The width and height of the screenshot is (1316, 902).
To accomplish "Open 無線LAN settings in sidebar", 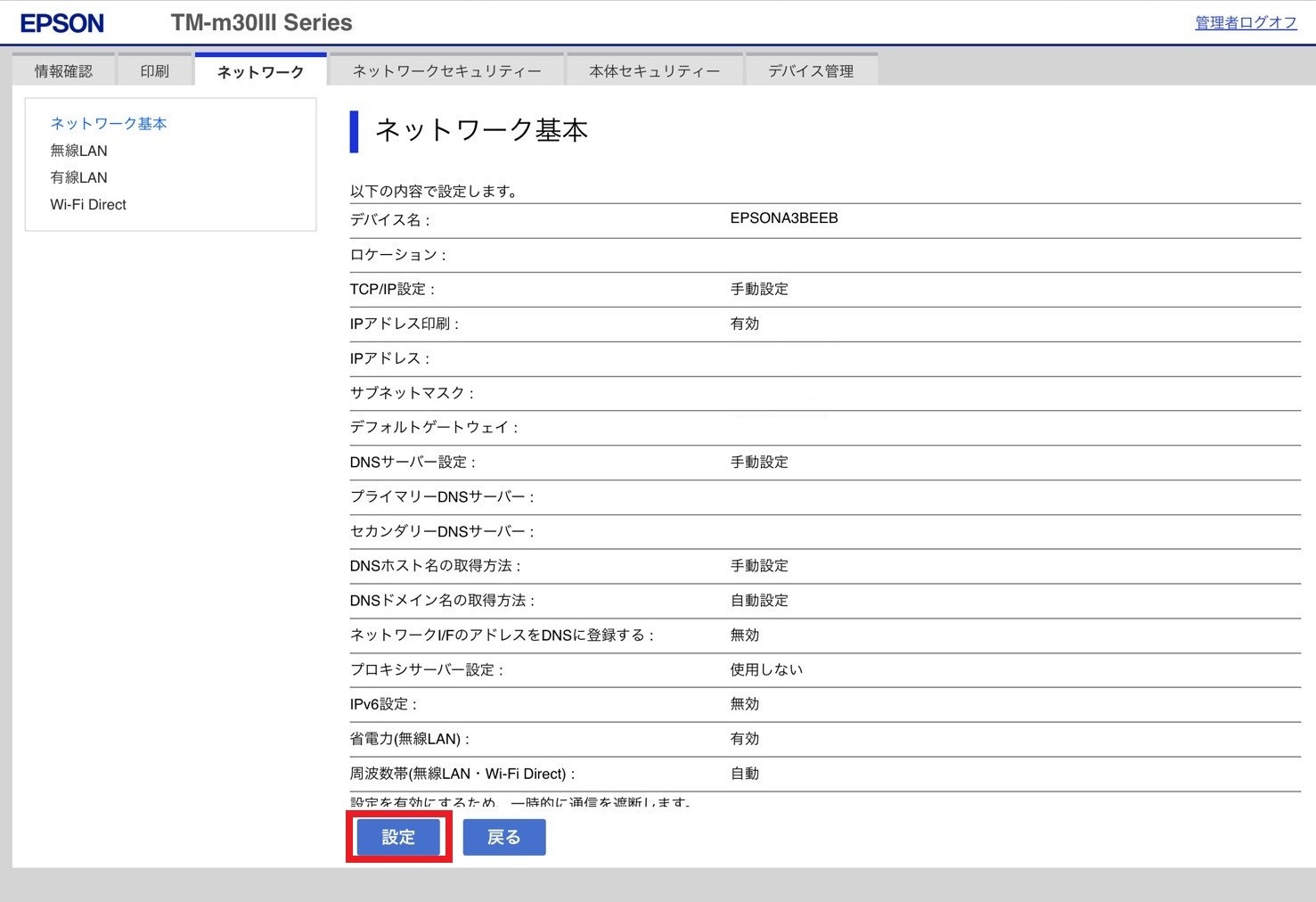I will [78, 151].
